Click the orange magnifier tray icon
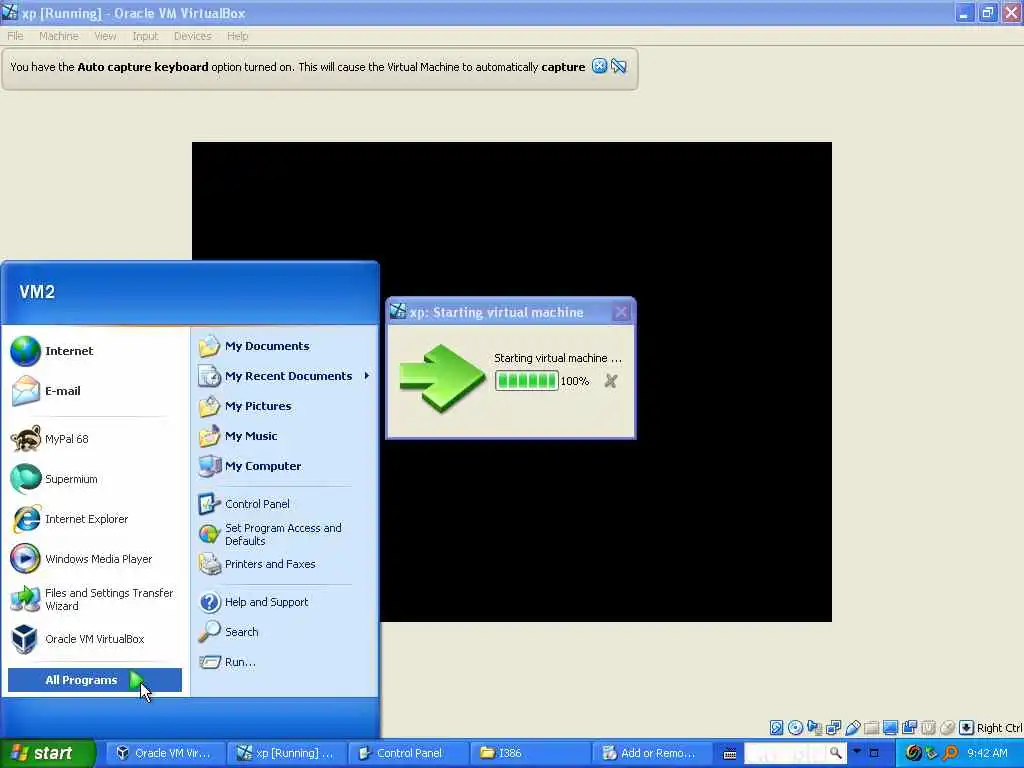Image resolution: width=1024 pixels, height=768 pixels. tap(950, 753)
